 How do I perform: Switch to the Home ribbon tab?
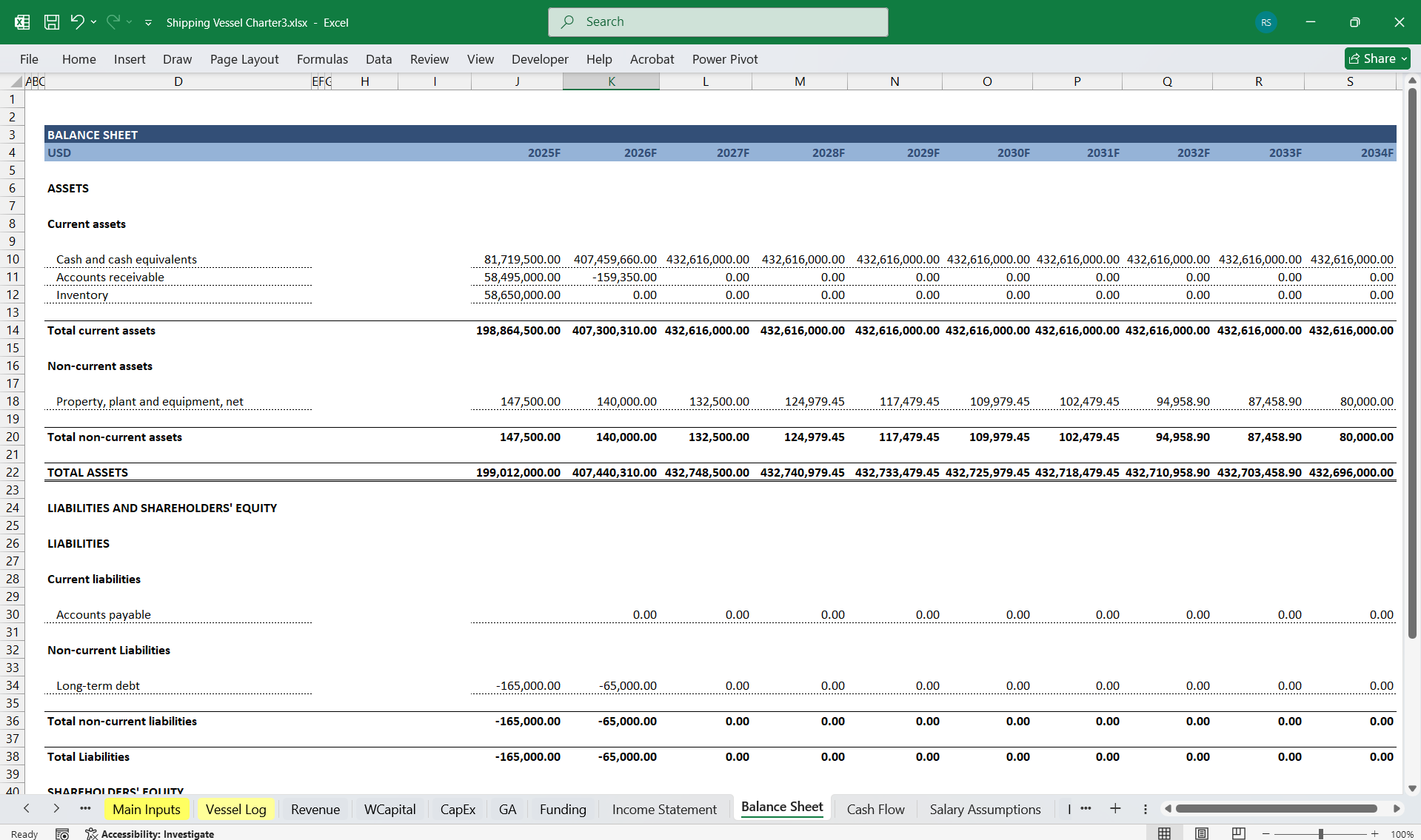tap(78, 59)
